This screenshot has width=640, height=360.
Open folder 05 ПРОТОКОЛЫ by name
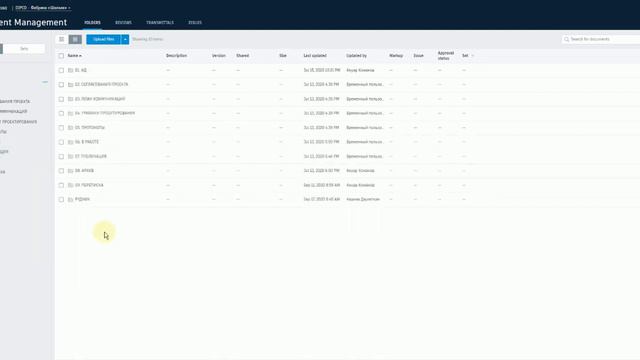90,128
